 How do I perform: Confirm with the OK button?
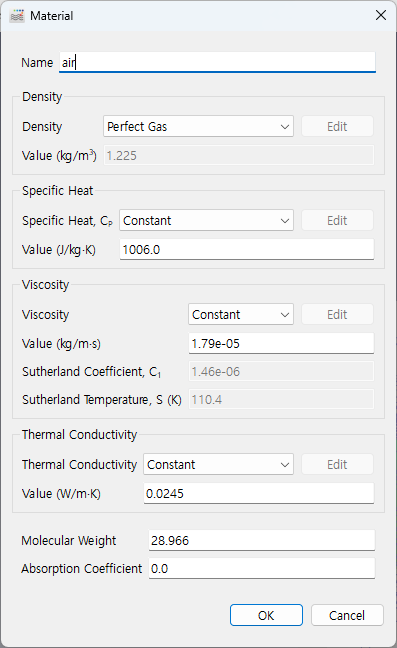[266, 615]
